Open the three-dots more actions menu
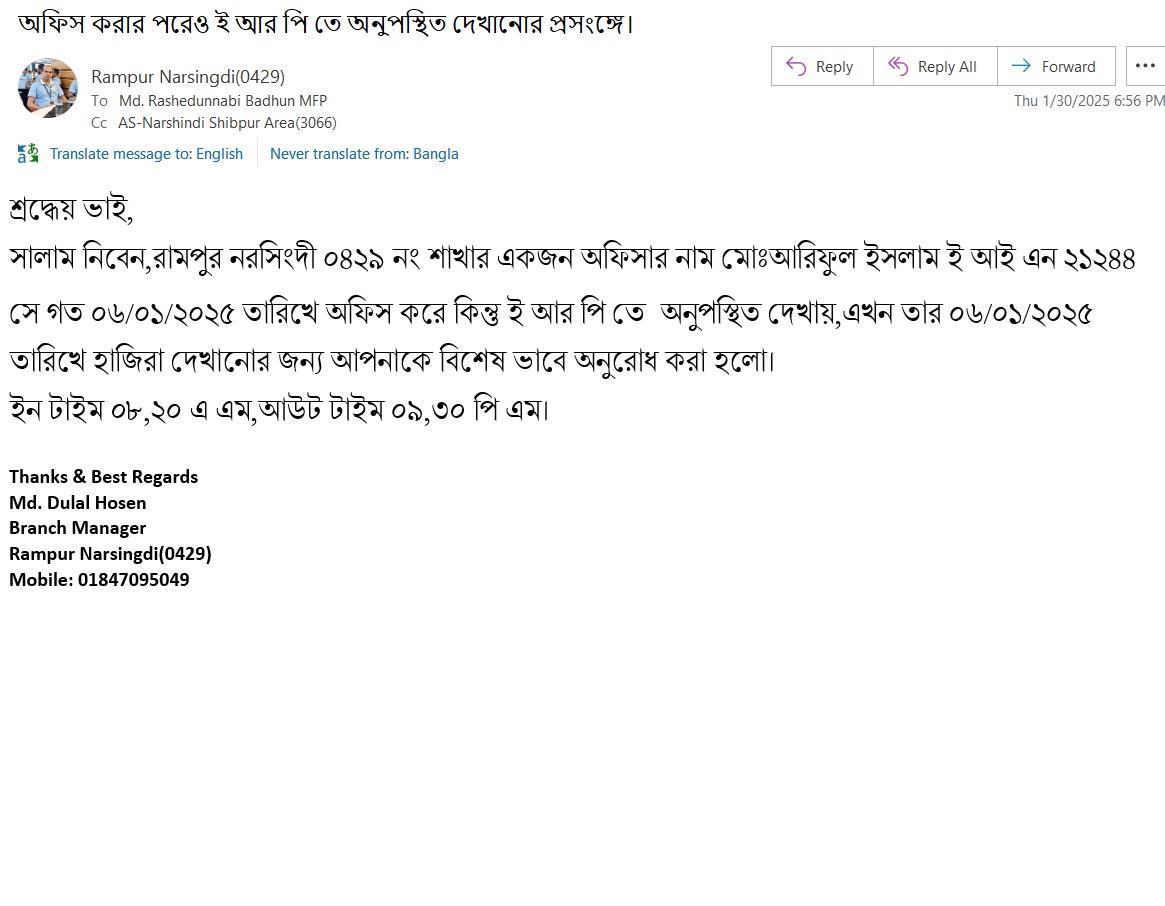The width and height of the screenshot is (1165, 906). pos(1145,66)
